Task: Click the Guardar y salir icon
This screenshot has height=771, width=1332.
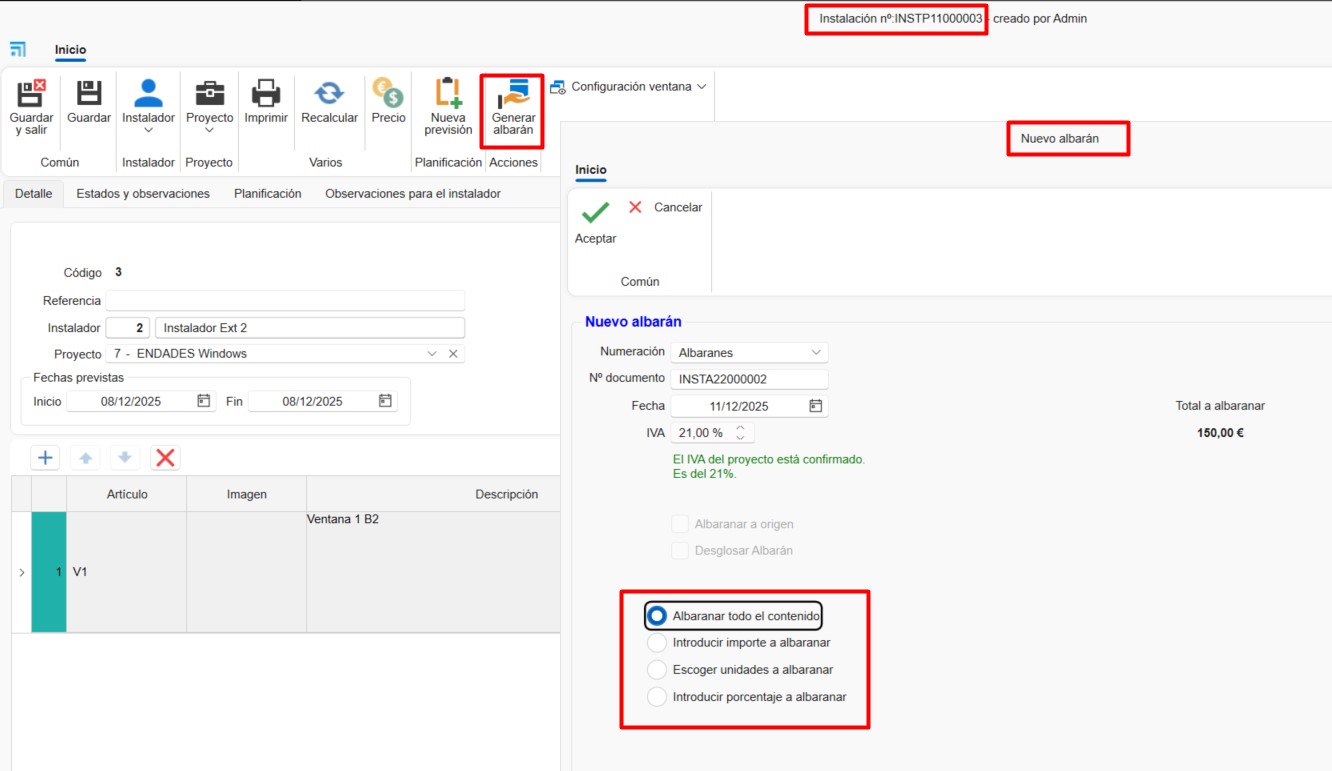Action: [31, 94]
